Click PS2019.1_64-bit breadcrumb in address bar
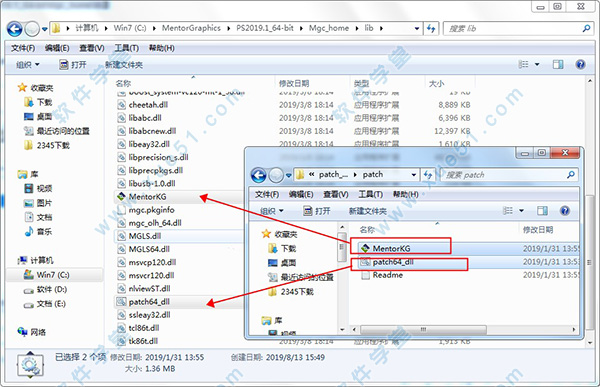600x387 pixels. [265, 28]
